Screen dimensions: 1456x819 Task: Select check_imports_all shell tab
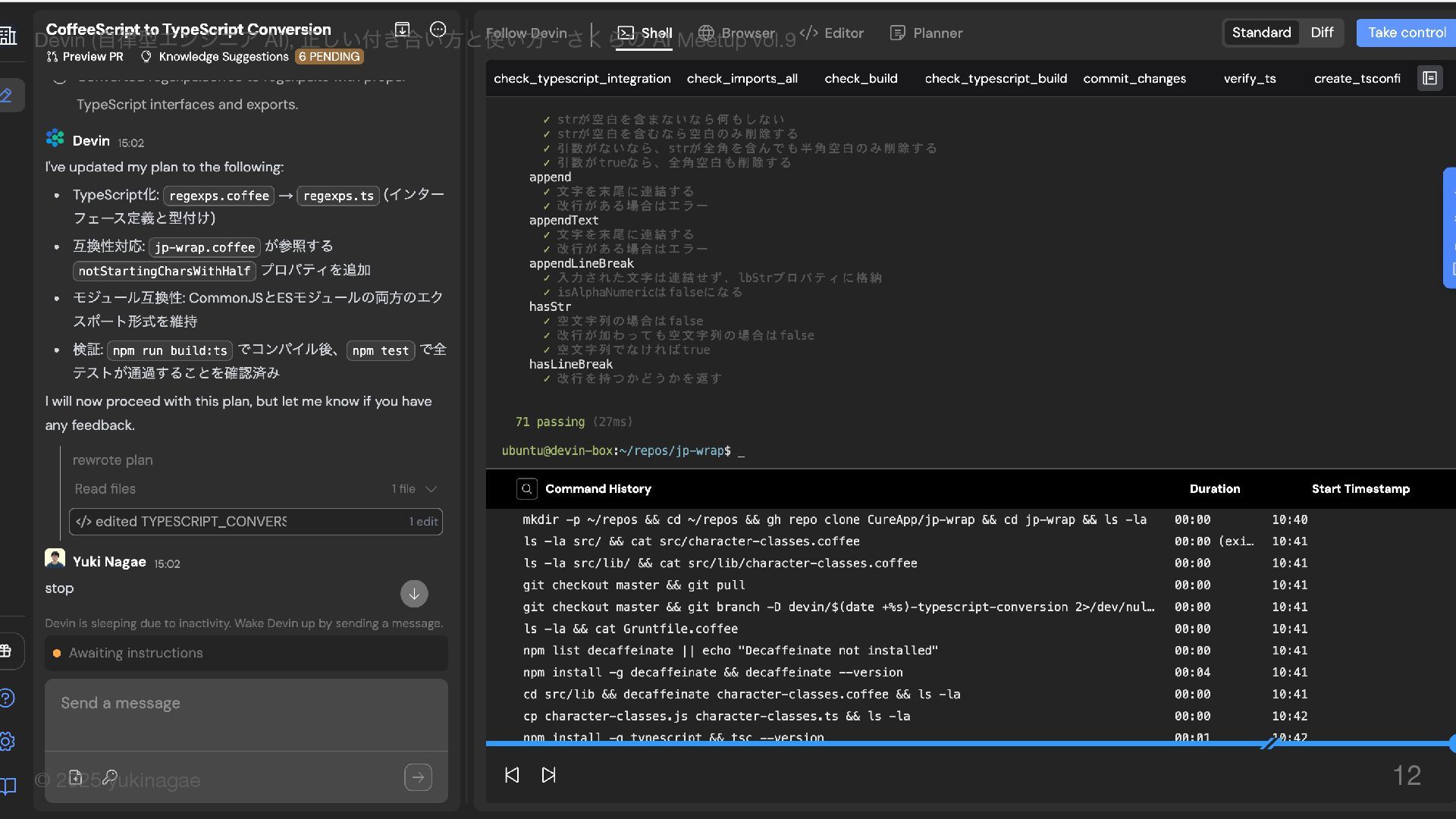(742, 79)
